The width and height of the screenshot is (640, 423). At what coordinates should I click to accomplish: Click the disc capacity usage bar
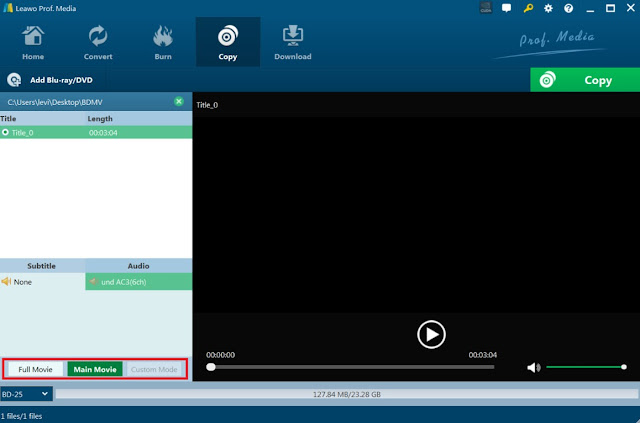(x=347, y=394)
